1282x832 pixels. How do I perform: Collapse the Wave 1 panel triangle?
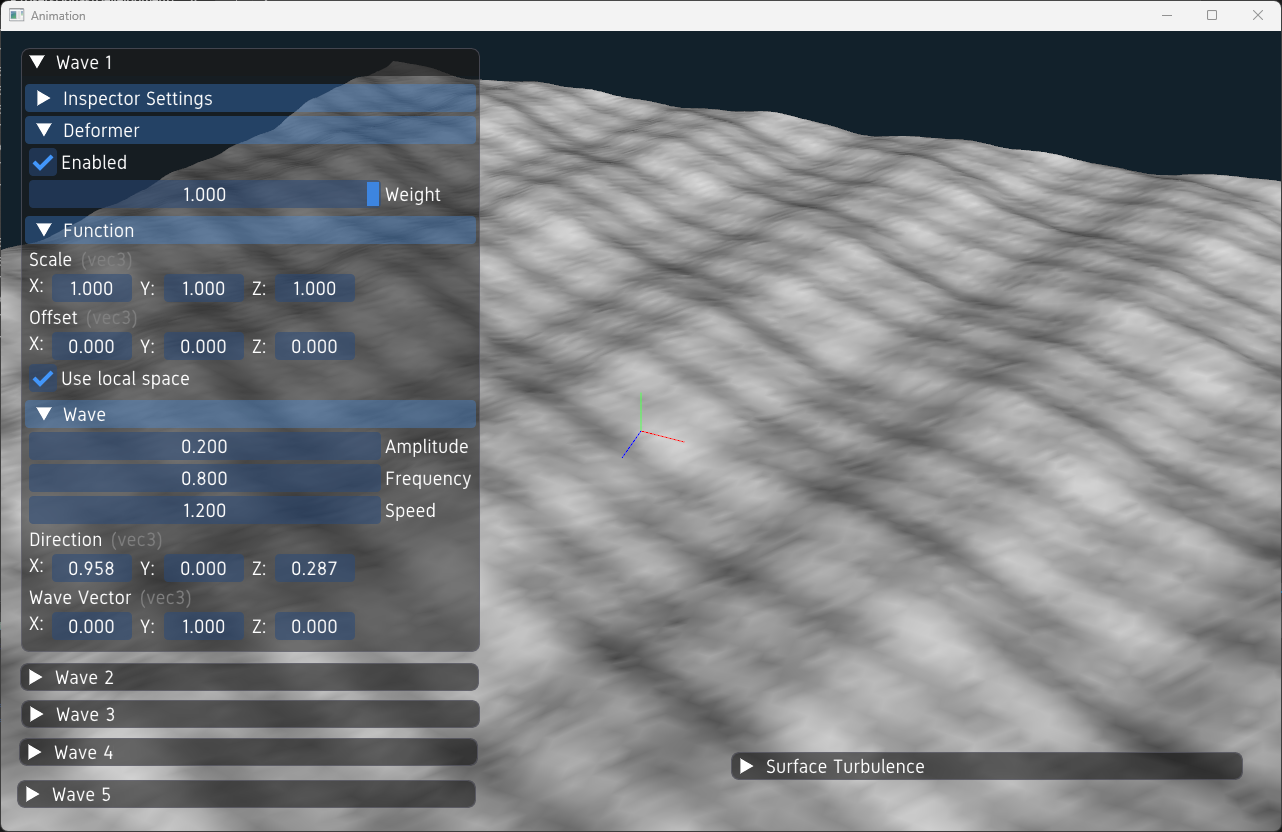38,62
